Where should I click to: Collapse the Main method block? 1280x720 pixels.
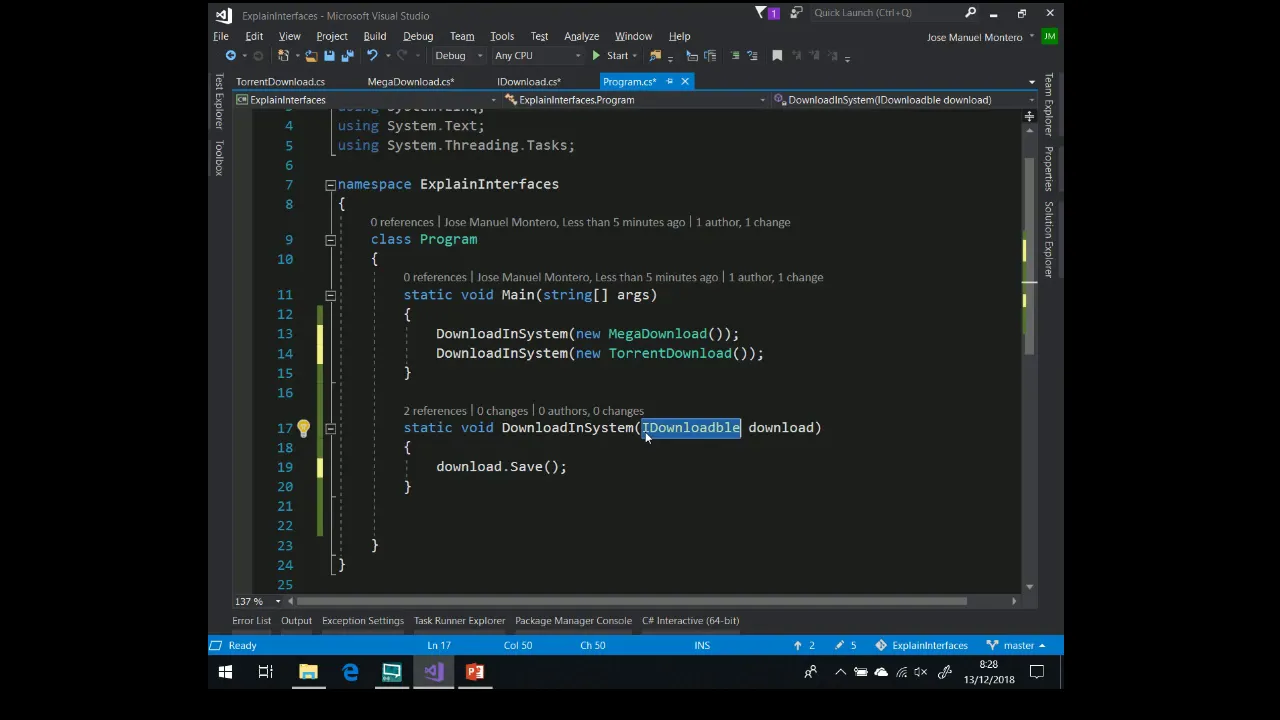coord(330,295)
